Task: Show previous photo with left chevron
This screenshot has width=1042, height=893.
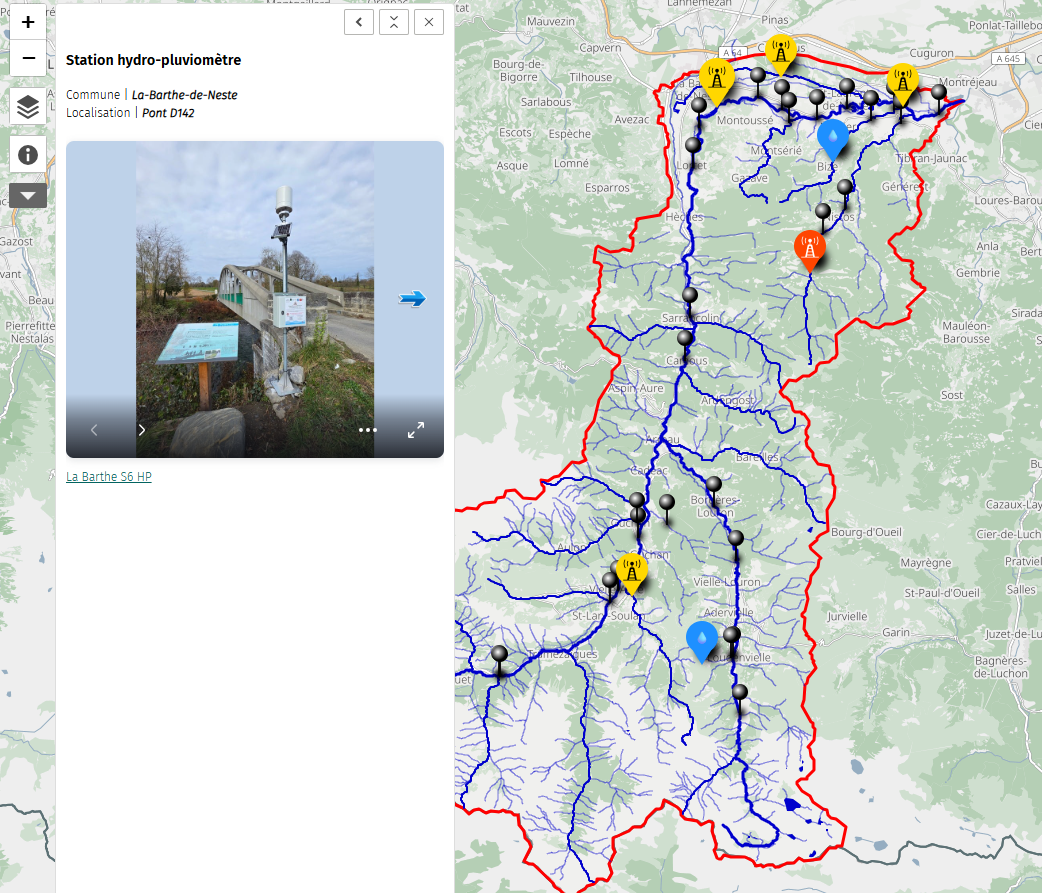Action: (x=95, y=430)
